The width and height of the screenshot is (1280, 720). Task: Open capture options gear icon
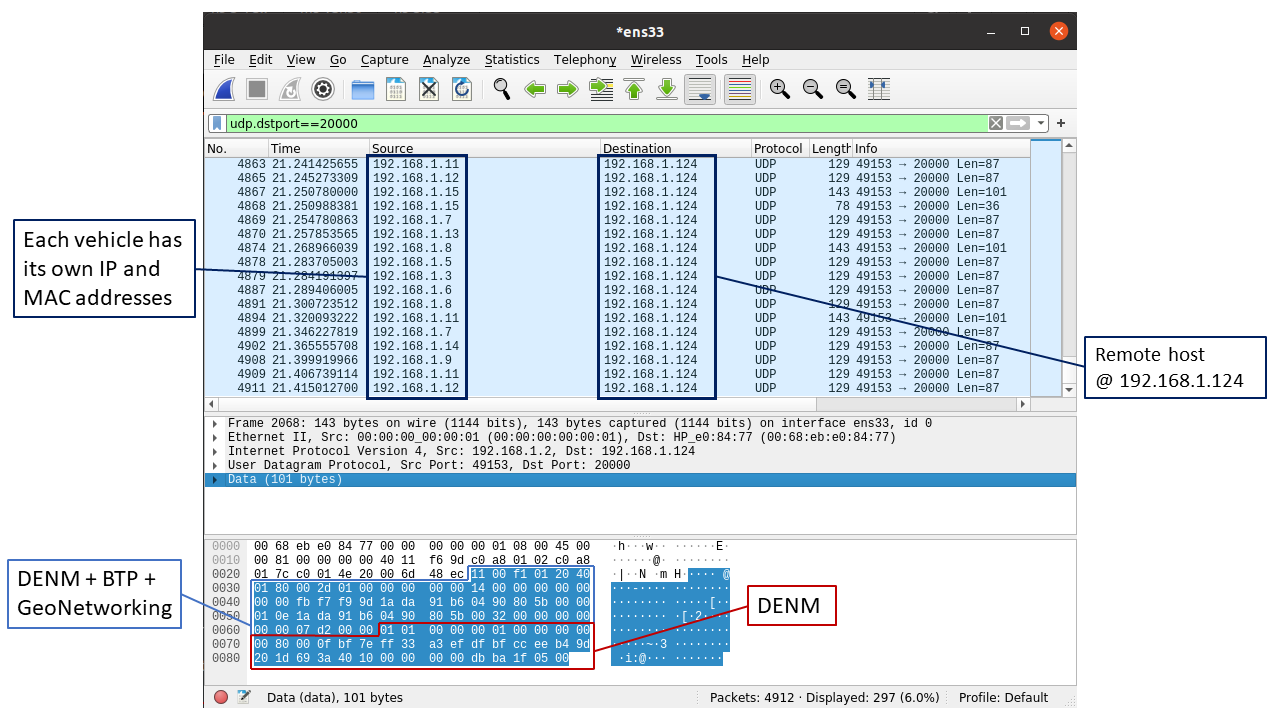[x=322, y=89]
